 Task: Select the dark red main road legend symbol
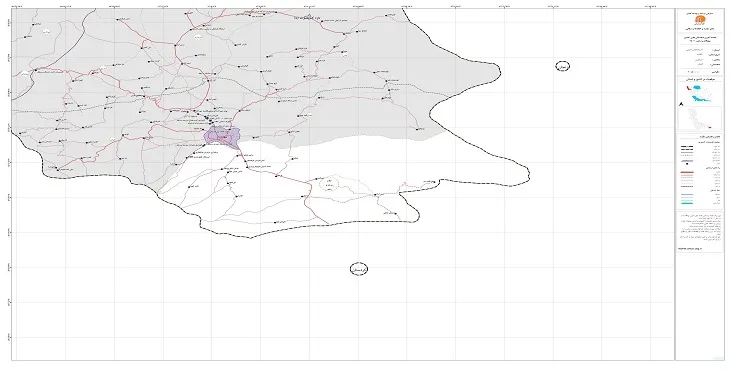[x=687, y=172]
